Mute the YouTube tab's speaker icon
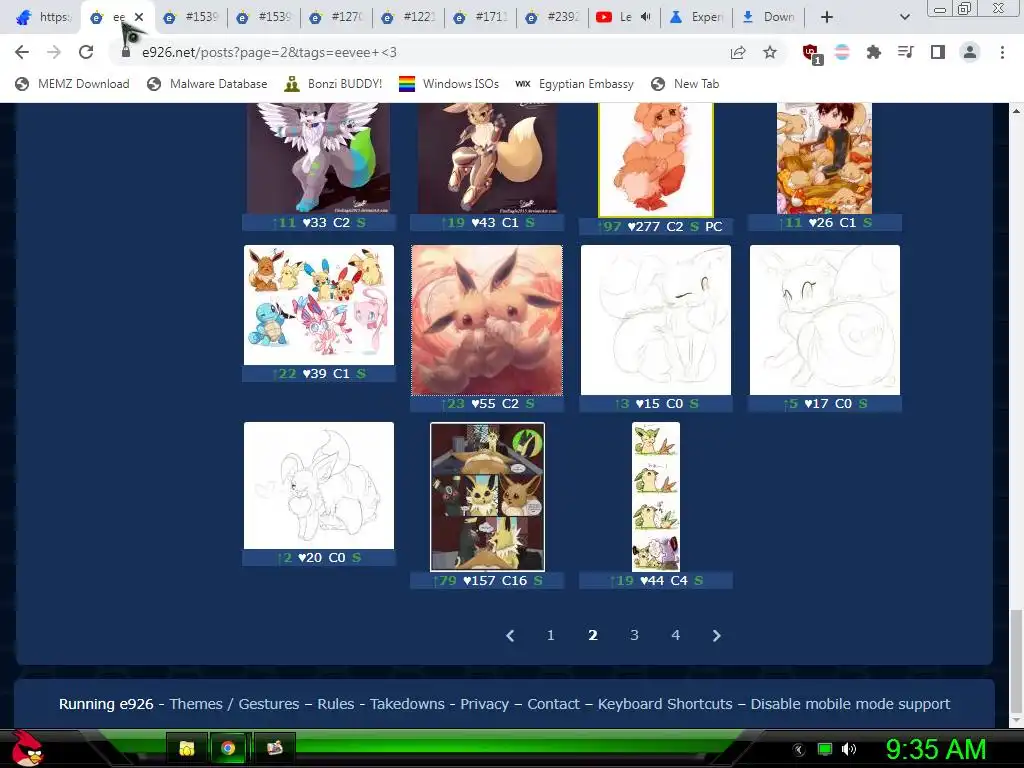 pos(646,17)
